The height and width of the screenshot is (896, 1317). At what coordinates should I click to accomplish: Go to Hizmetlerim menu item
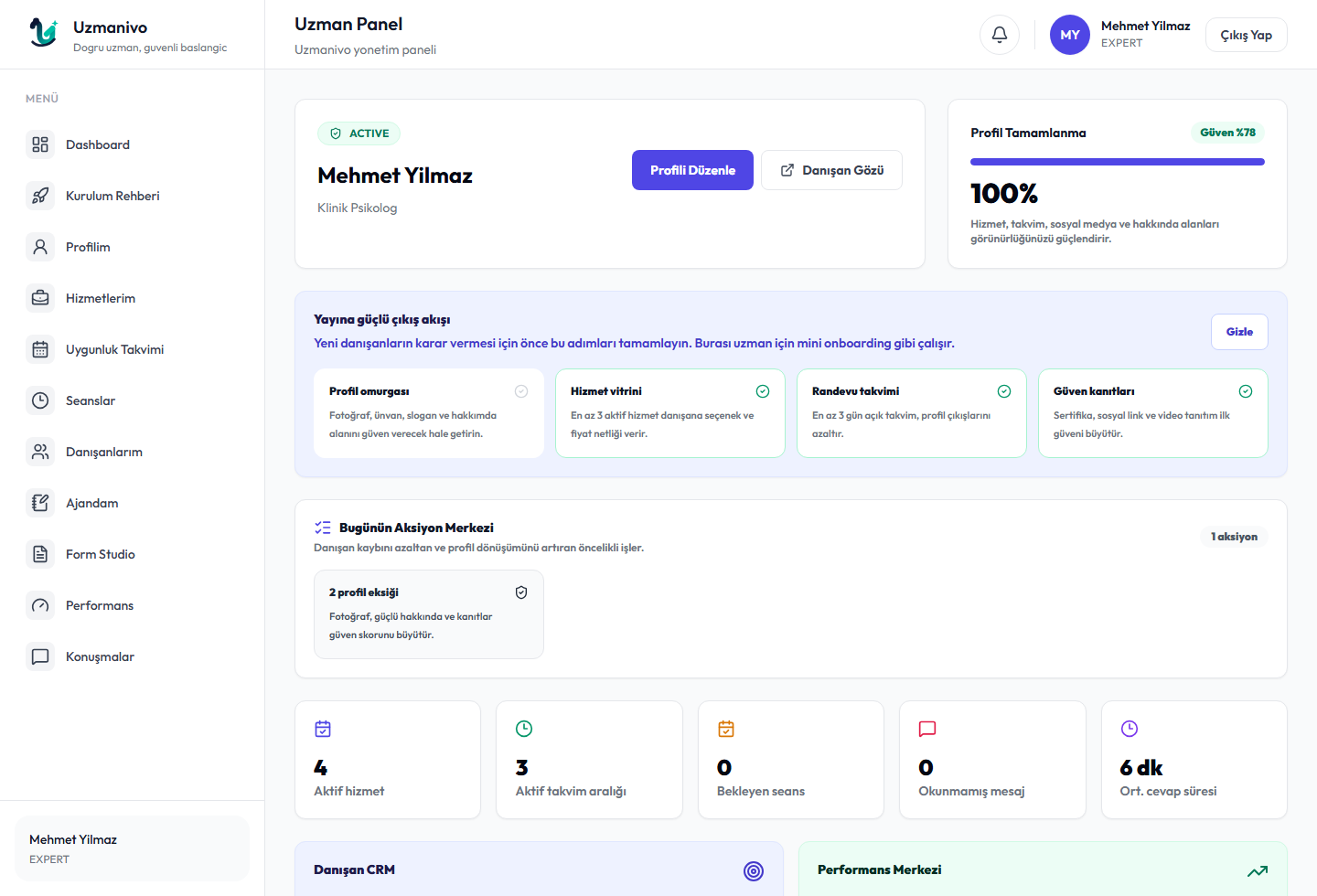click(132, 298)
